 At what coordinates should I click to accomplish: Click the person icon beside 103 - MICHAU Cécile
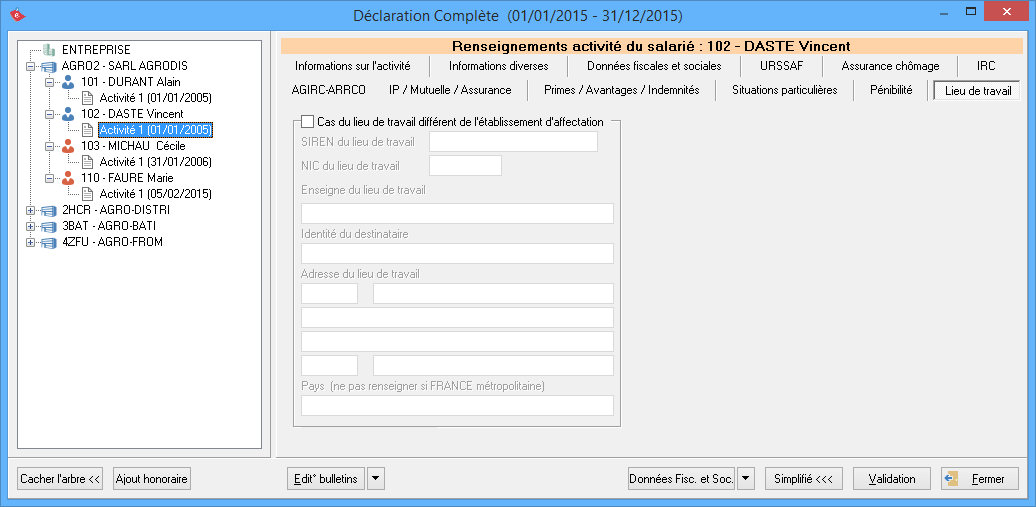click(x=68, y=146)
